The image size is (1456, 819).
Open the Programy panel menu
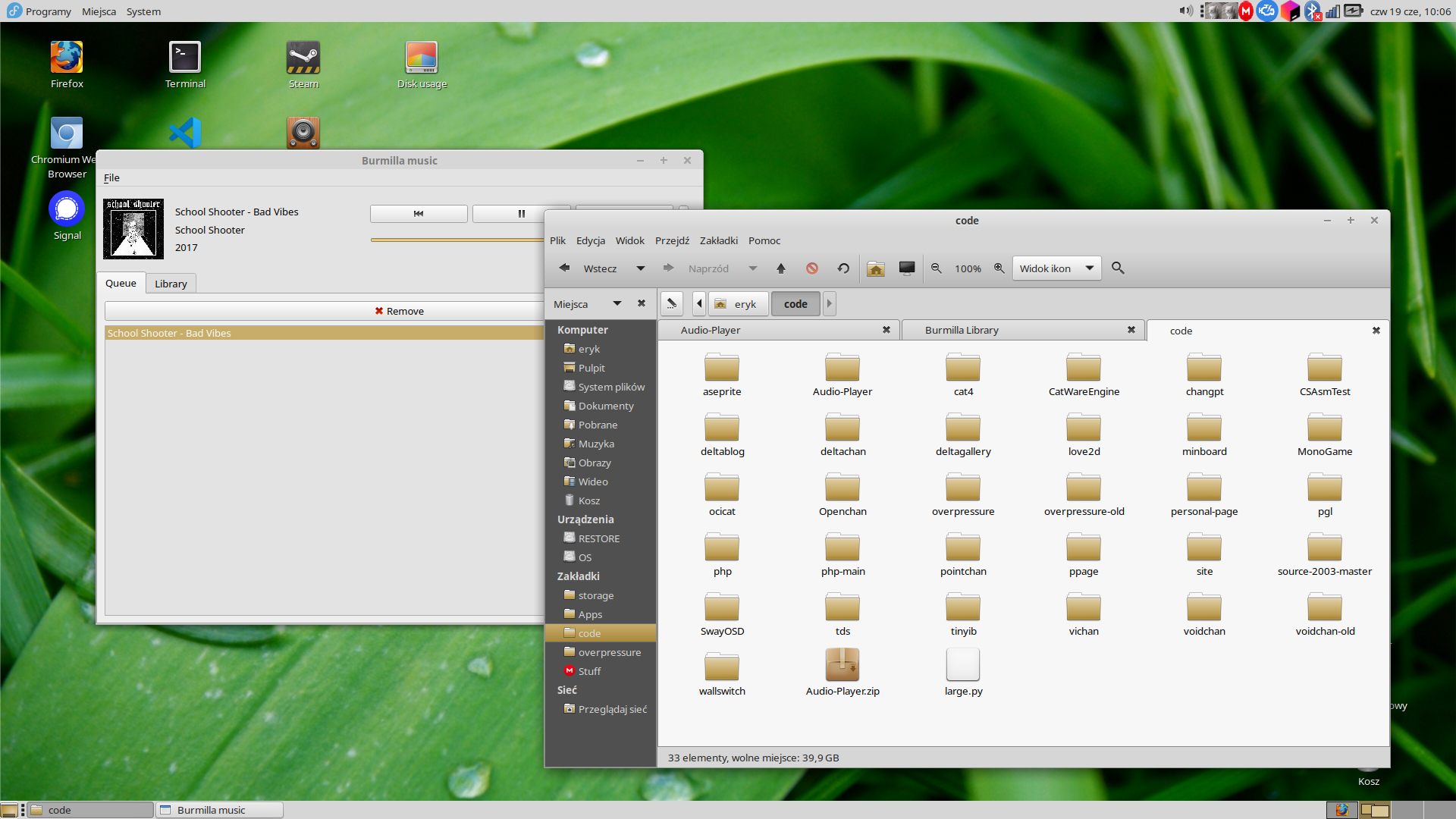[39, 11]
